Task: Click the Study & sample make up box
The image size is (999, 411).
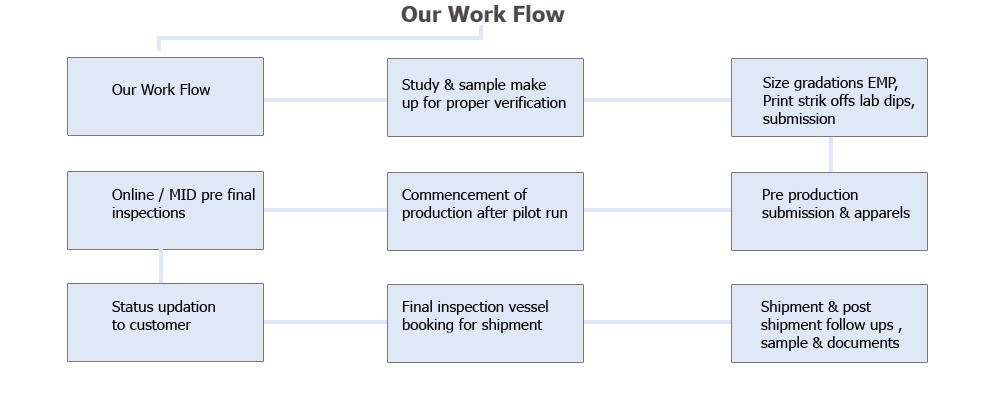Action: pos(485,96)
